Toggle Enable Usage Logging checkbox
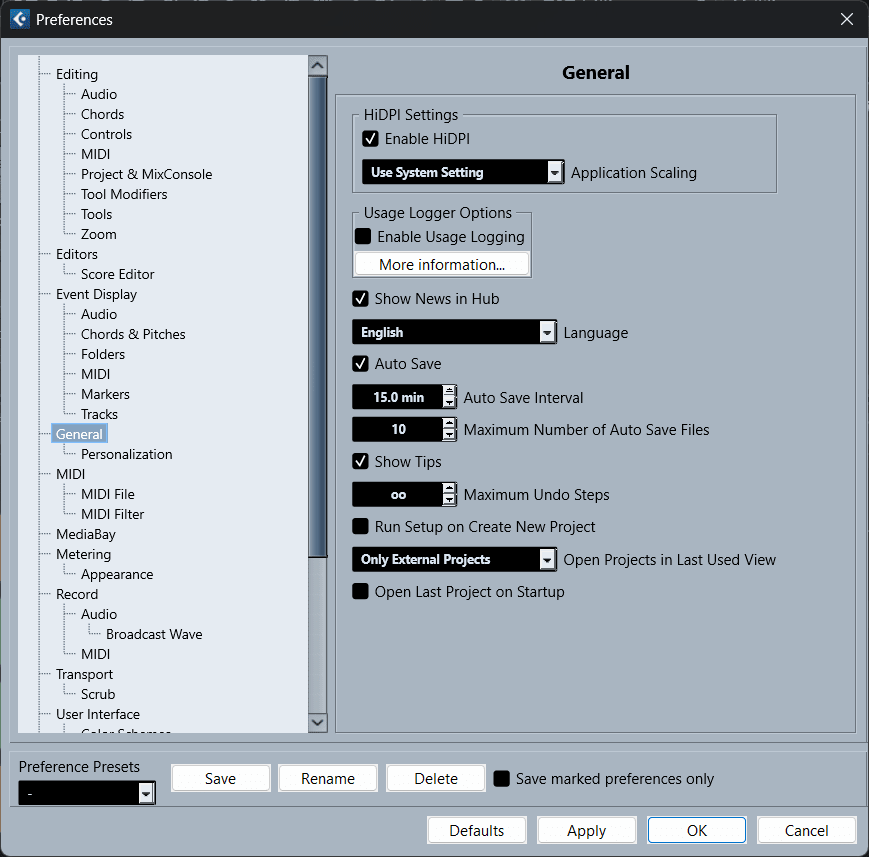Screen dimensions: 869x857 point(363,237)
